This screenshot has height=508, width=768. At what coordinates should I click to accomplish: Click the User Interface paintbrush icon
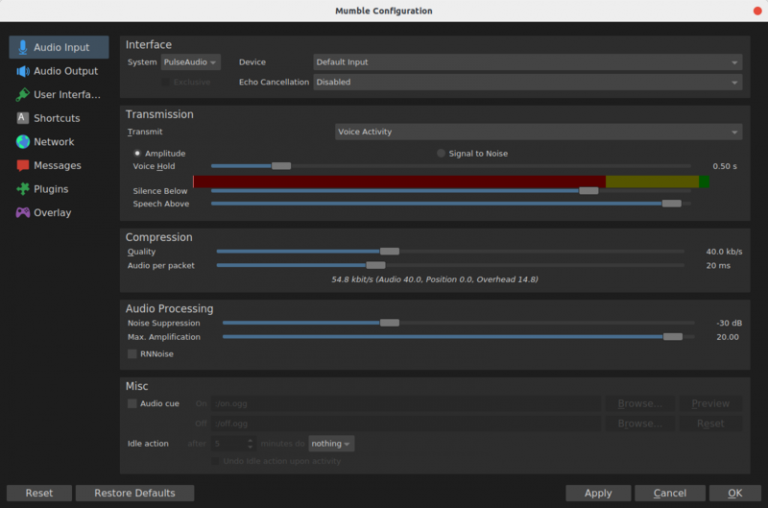23,95
